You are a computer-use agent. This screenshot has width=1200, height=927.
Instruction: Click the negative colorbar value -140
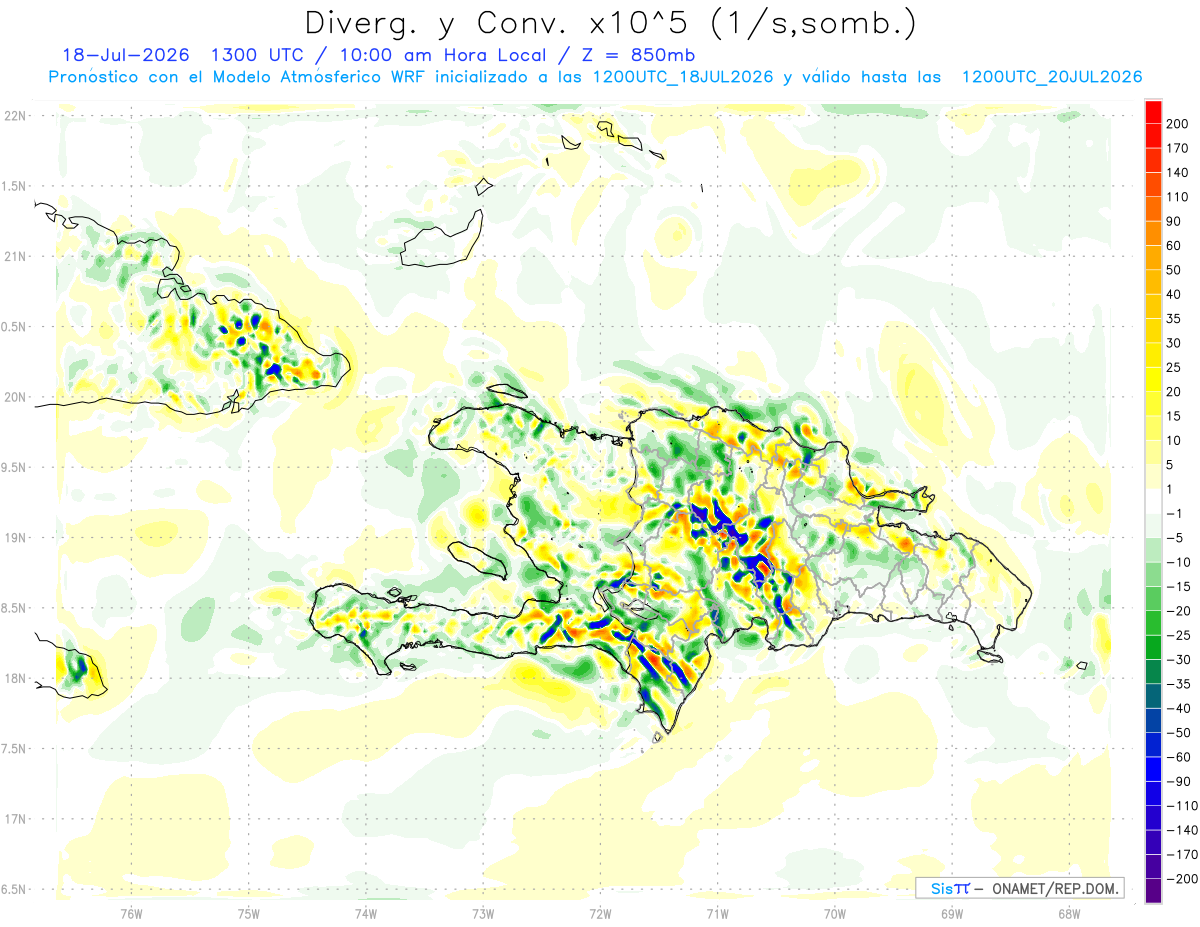point(1180,830)
